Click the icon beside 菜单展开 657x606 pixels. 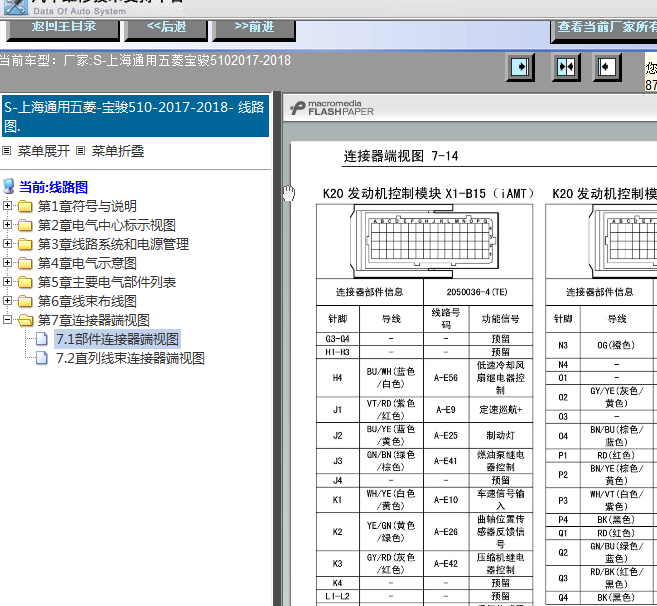[x=6, y=150]
